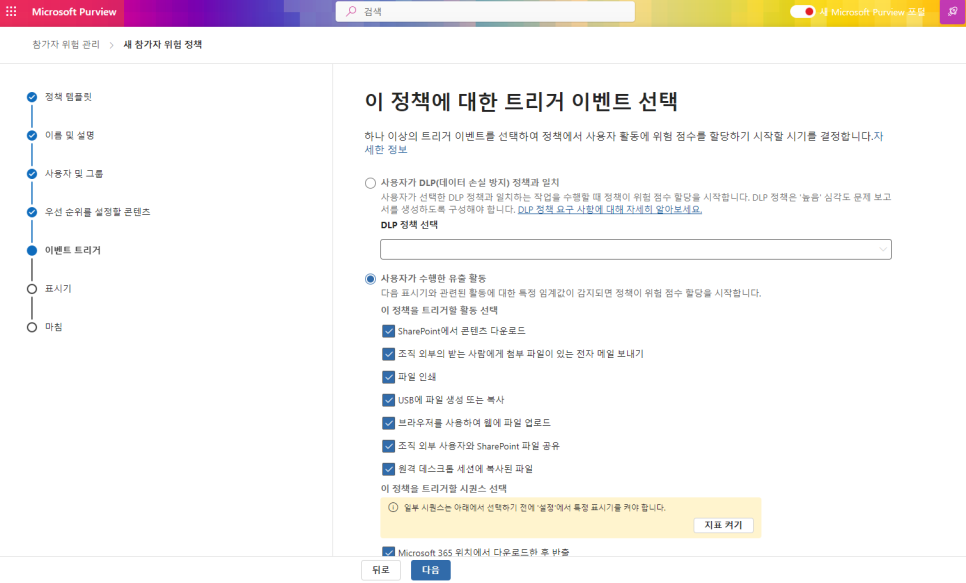This screenshot has width=966, height=583.
Task: Select the 사용자가 DLP 정책과 일치 radio button
Action: coord(370,183)
